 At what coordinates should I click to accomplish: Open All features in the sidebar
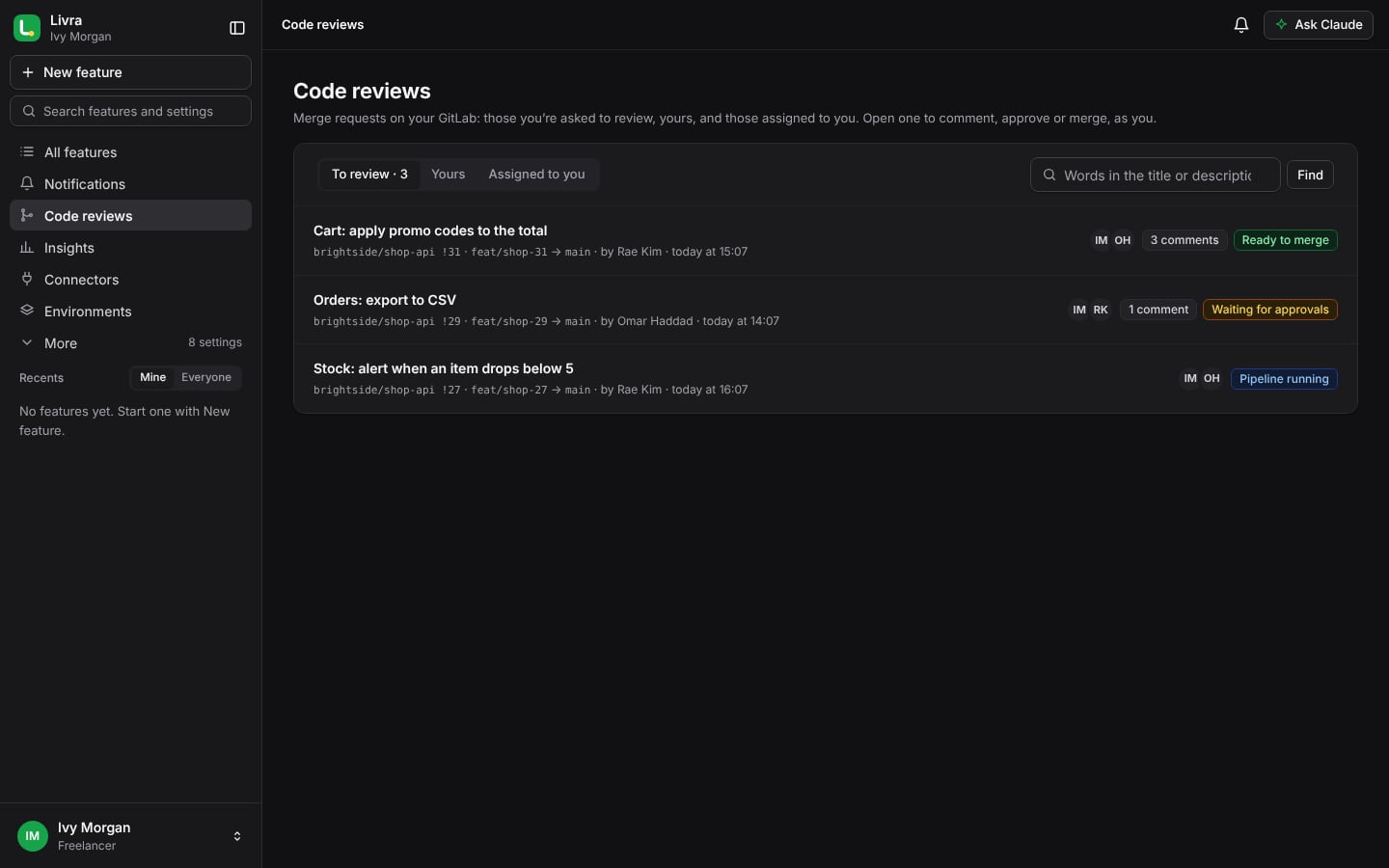[x=130, y=152]
